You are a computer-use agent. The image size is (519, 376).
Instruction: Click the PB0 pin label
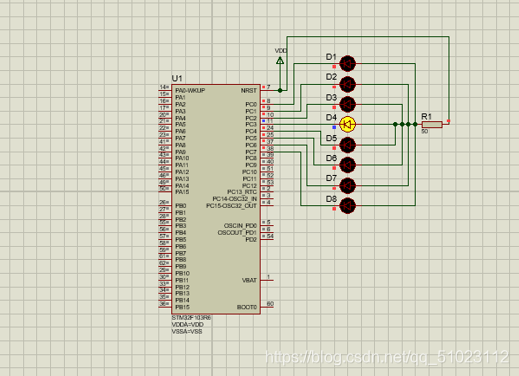pos(180,206)
